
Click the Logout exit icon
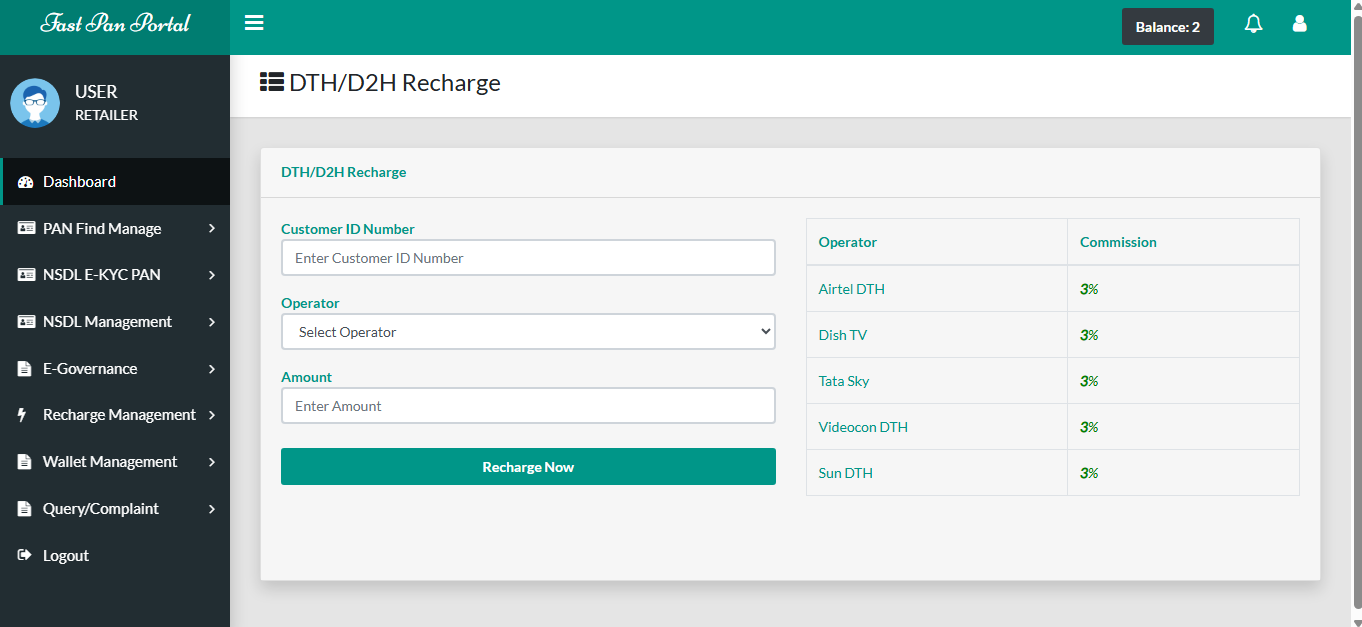coord(25,555)
